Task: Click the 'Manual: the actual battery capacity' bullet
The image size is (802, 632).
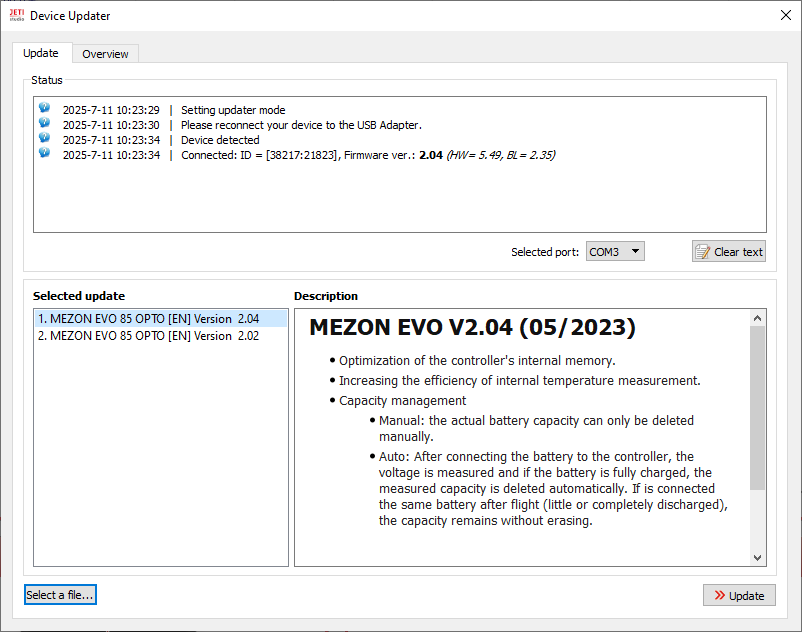Action: 537,428
